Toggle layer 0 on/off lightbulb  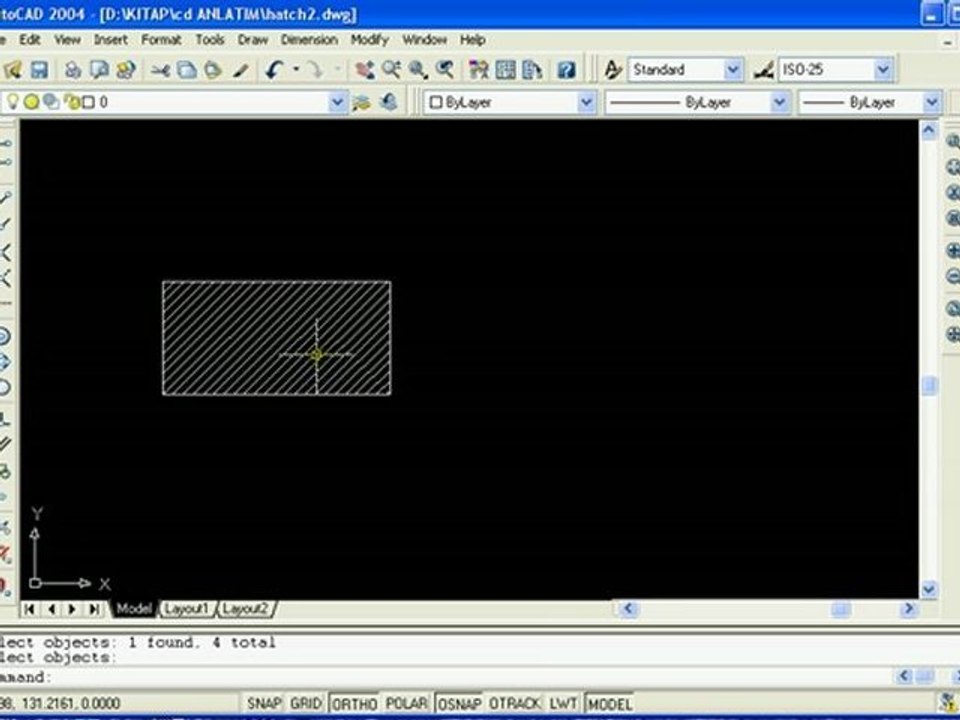[13, 102]
